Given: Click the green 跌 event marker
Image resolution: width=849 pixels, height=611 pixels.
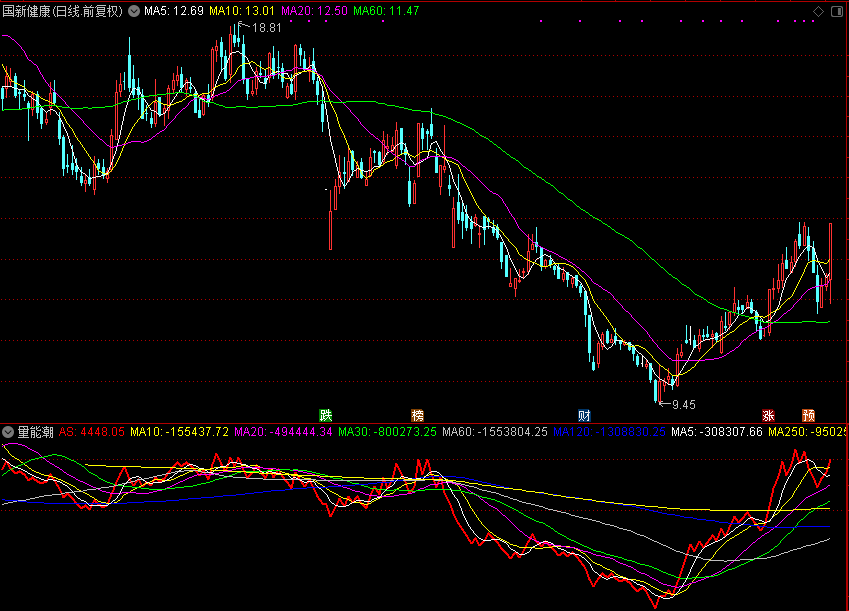Looking at the screenshot, I should tap(325, 415).
